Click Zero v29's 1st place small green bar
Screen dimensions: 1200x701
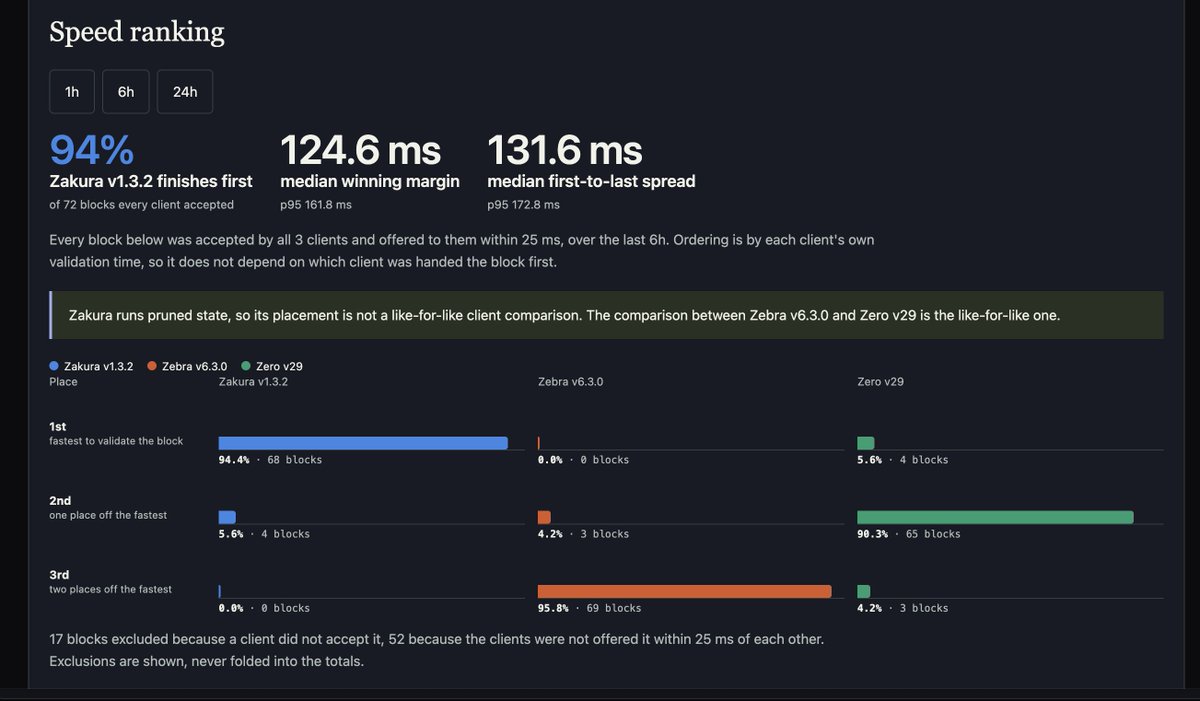click(866, 443)
